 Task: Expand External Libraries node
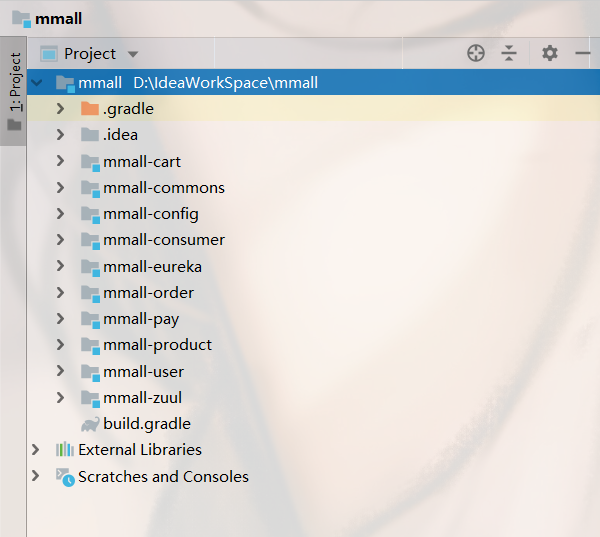36,450
